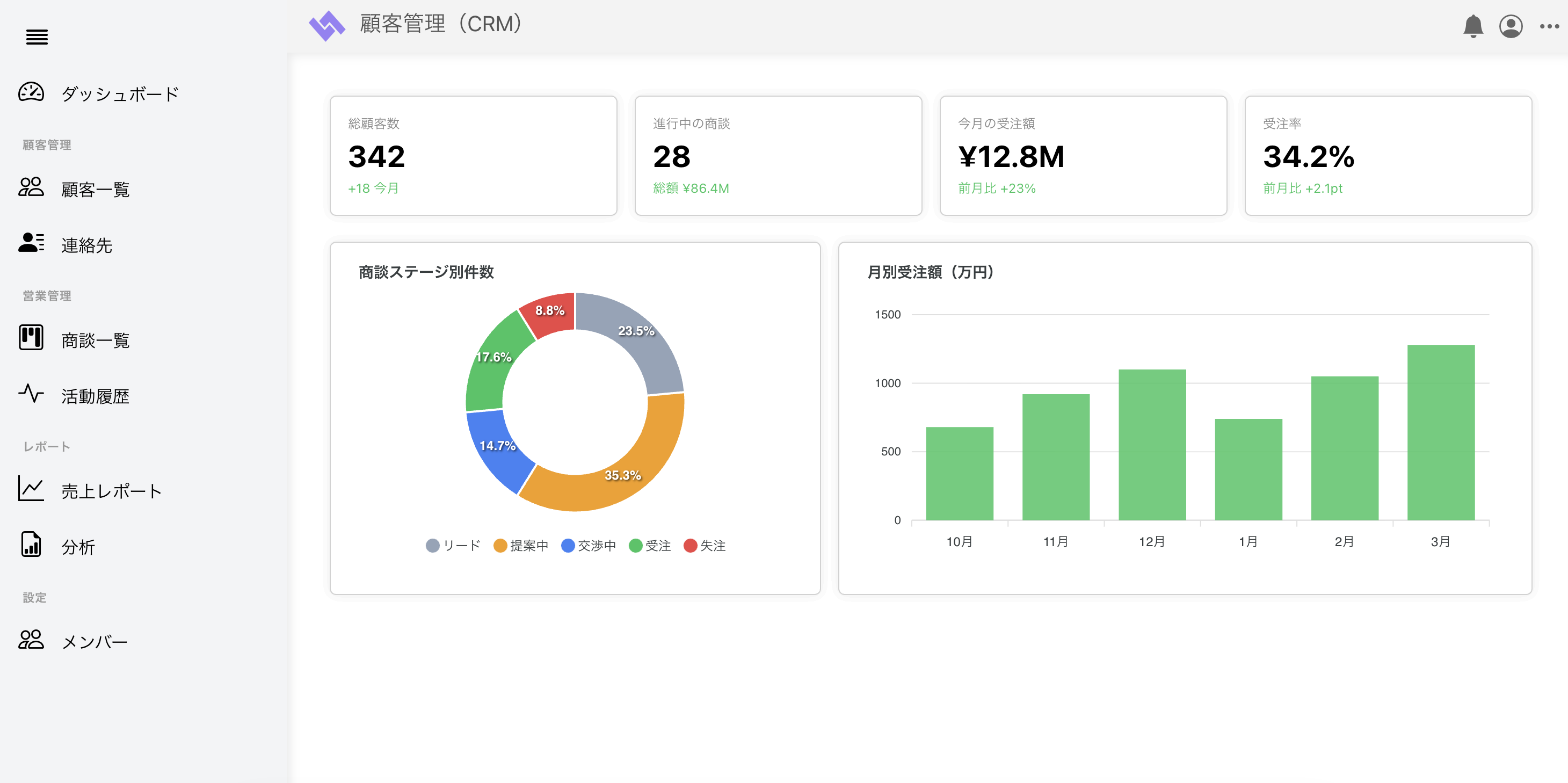This screenshot has height=783, width=1568.
Task: Click the ダッシュボード gauge icon
Action: [31, 92]
